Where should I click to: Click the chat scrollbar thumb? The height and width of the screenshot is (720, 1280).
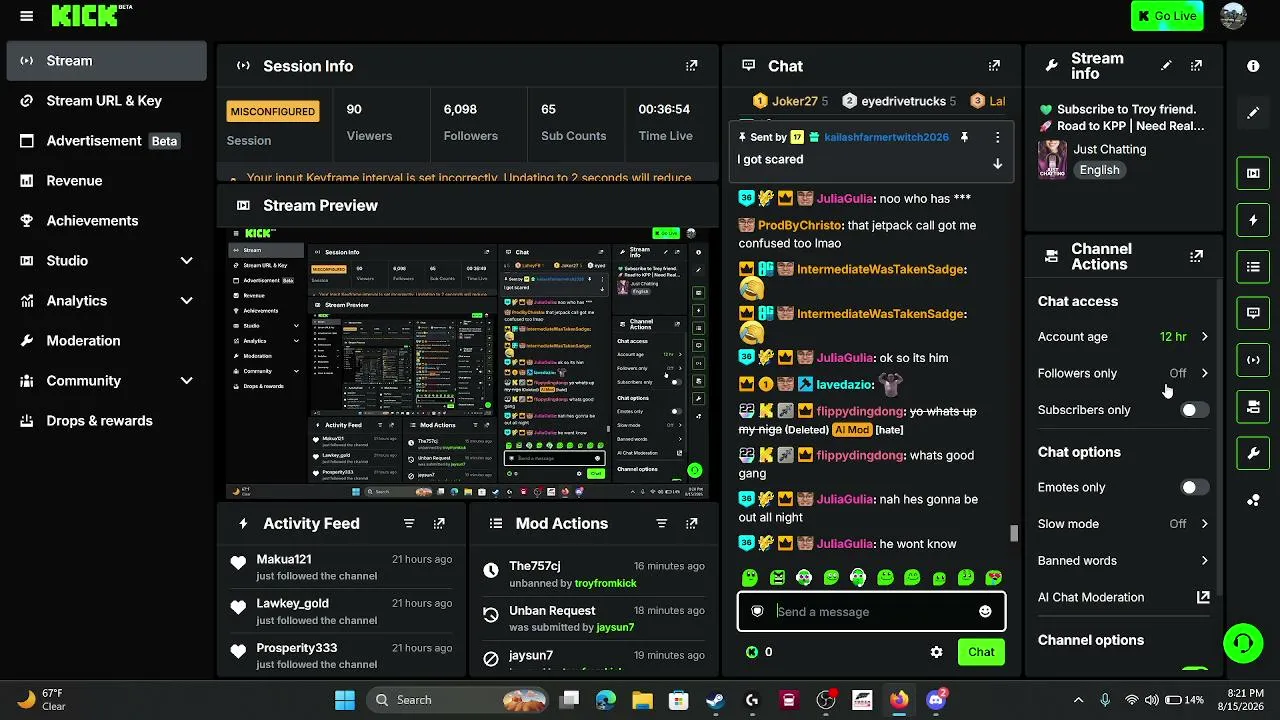click(1014, 533)
